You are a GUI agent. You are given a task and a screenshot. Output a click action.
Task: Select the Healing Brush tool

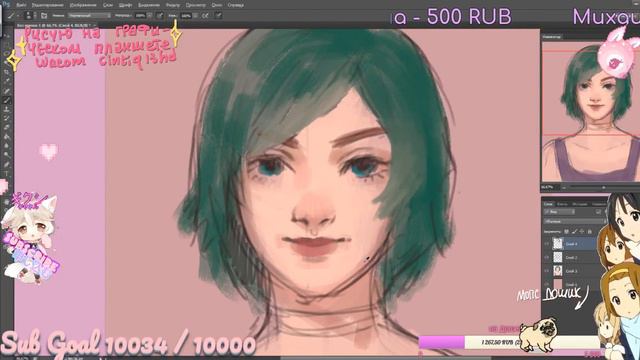(7, 90)
